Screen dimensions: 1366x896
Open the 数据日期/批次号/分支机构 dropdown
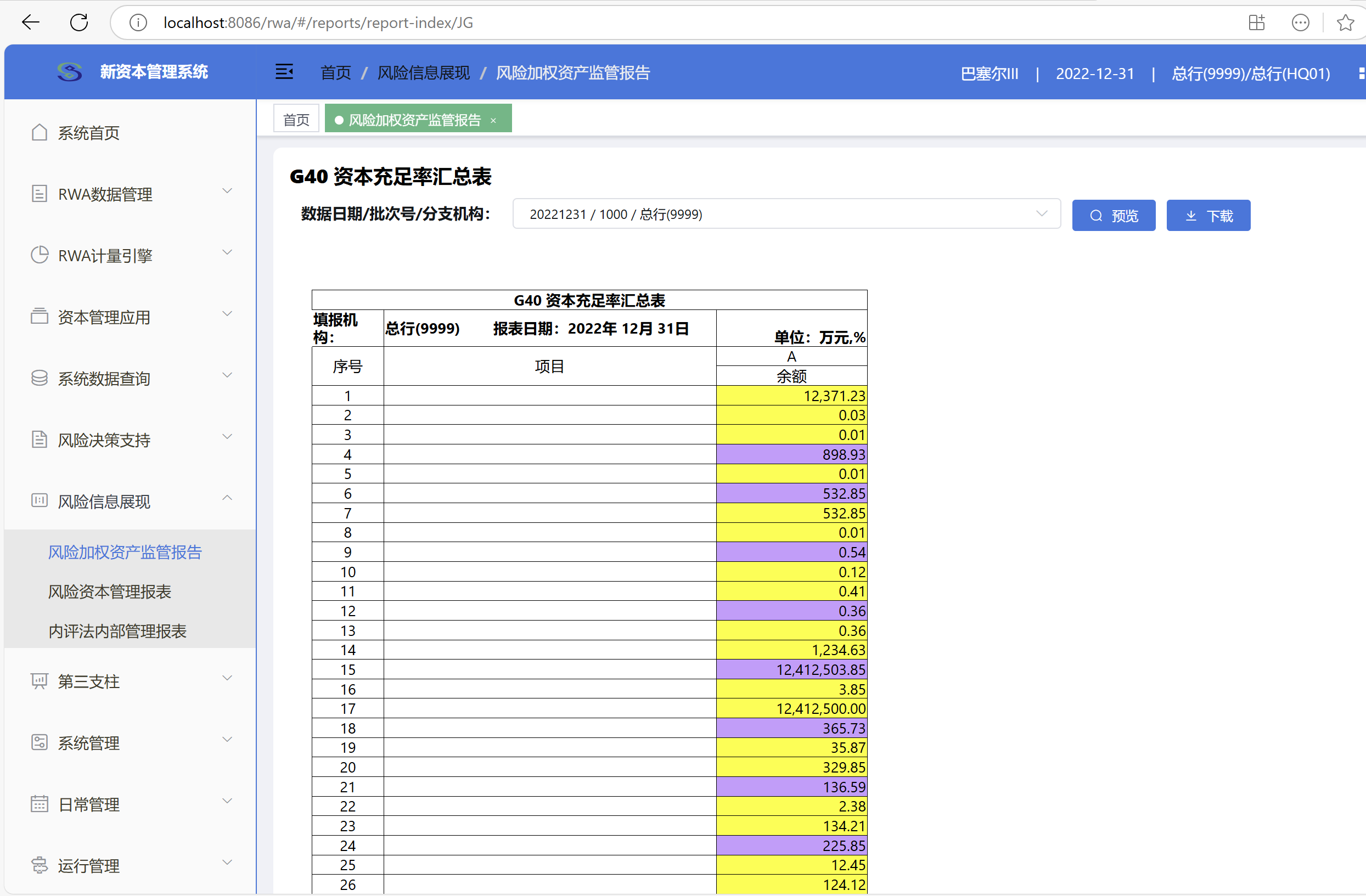(786, 214)
